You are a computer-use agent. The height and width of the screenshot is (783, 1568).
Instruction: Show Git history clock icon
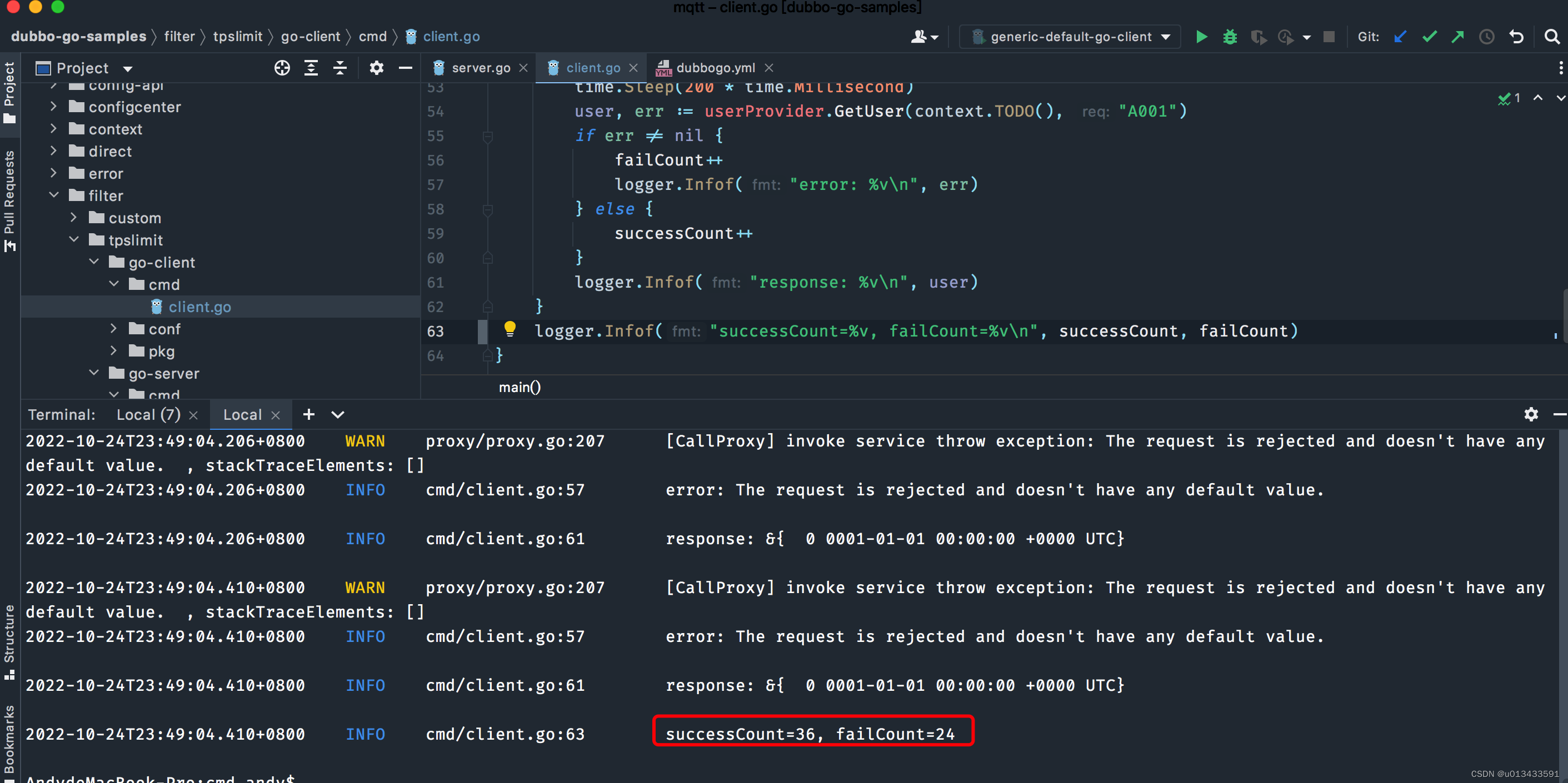(x=1486, y=37)
